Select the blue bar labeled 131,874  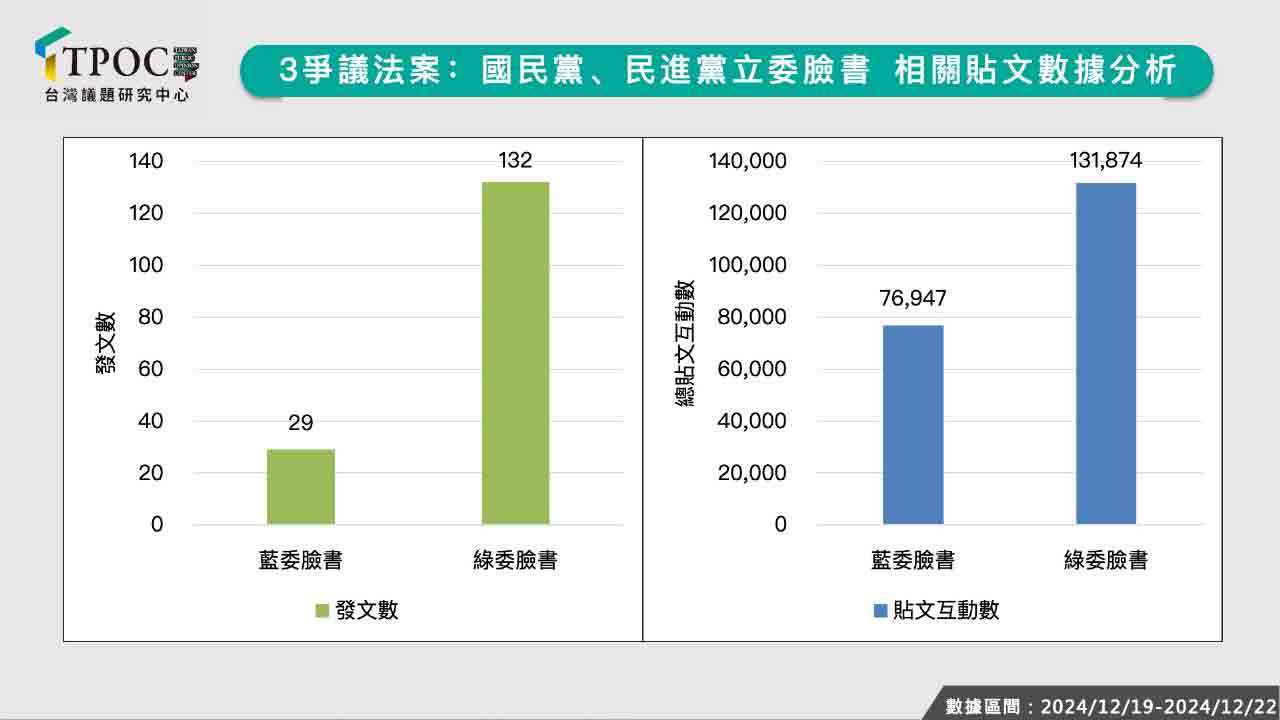point(1106,352)
